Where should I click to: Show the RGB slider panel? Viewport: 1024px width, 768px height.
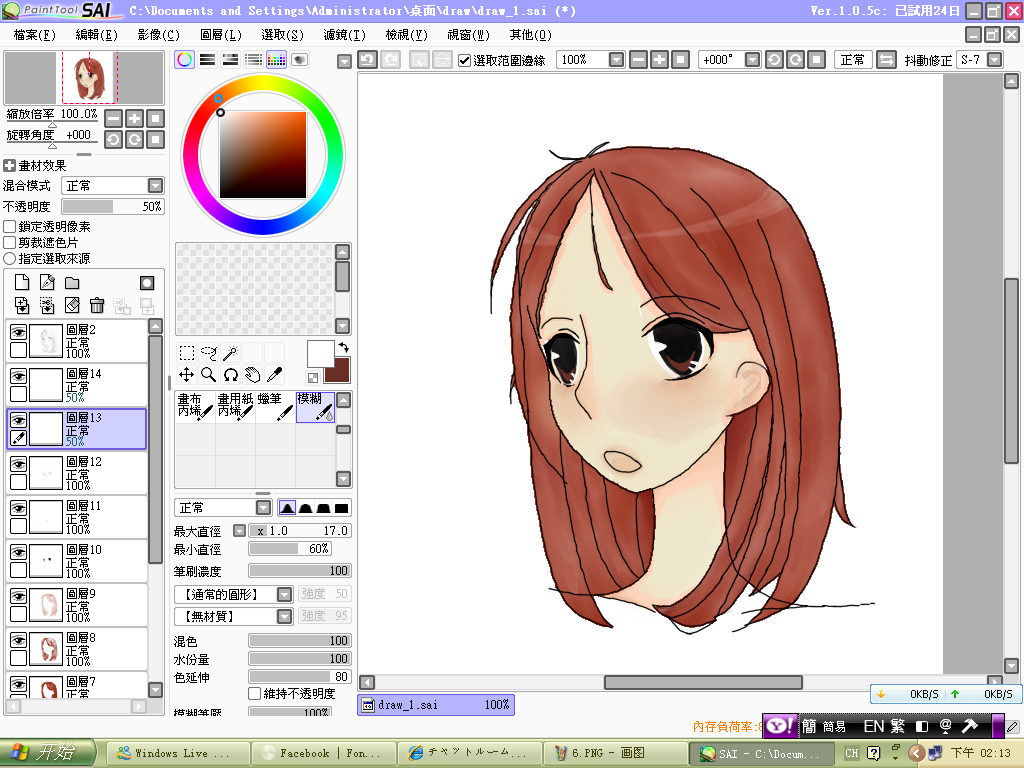coord(208,60)
